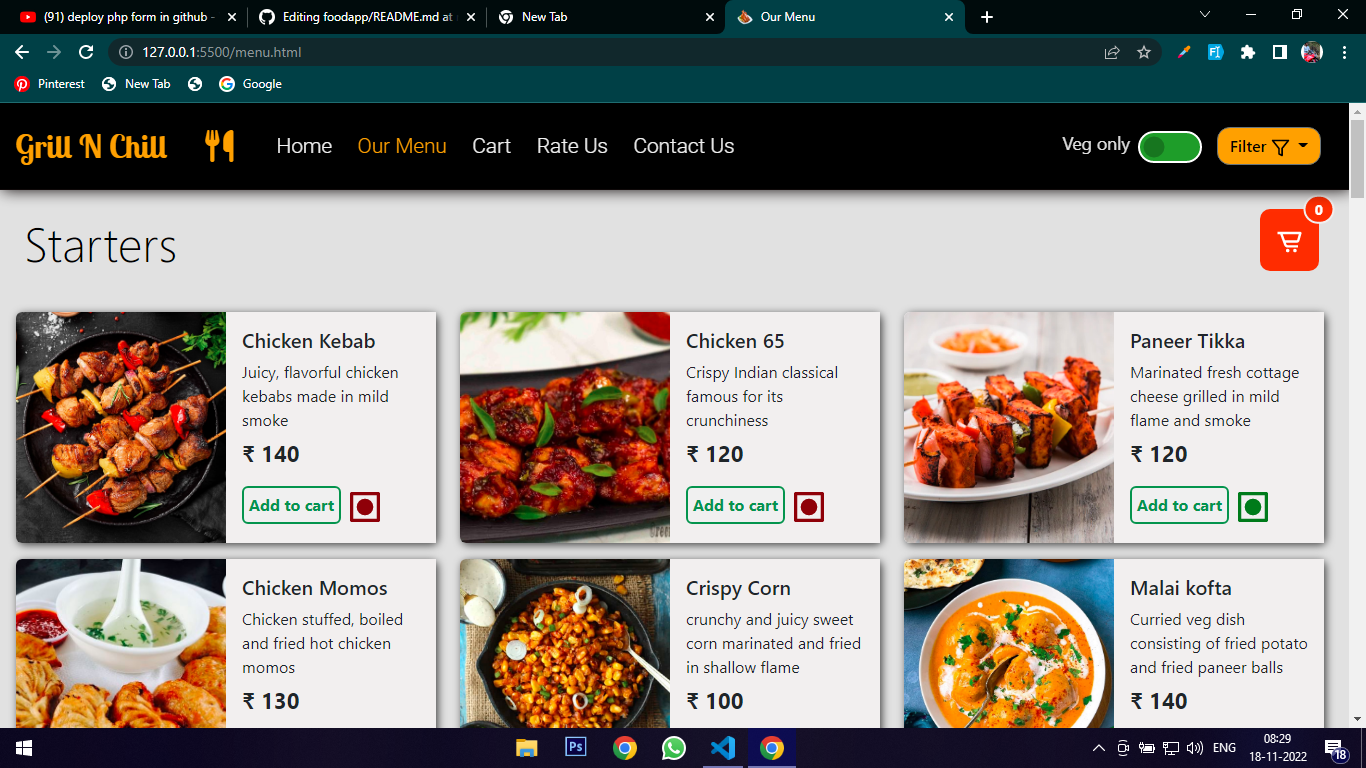
Task: Add Chicken 65 to the cart
Action: tap(735, 505)
